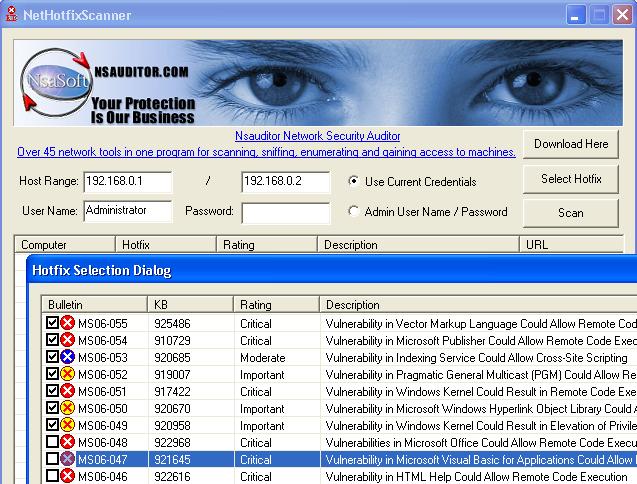
Task: Uncheck the MS06-054 bulletin checkbox
Action: [x=52, y=339]
